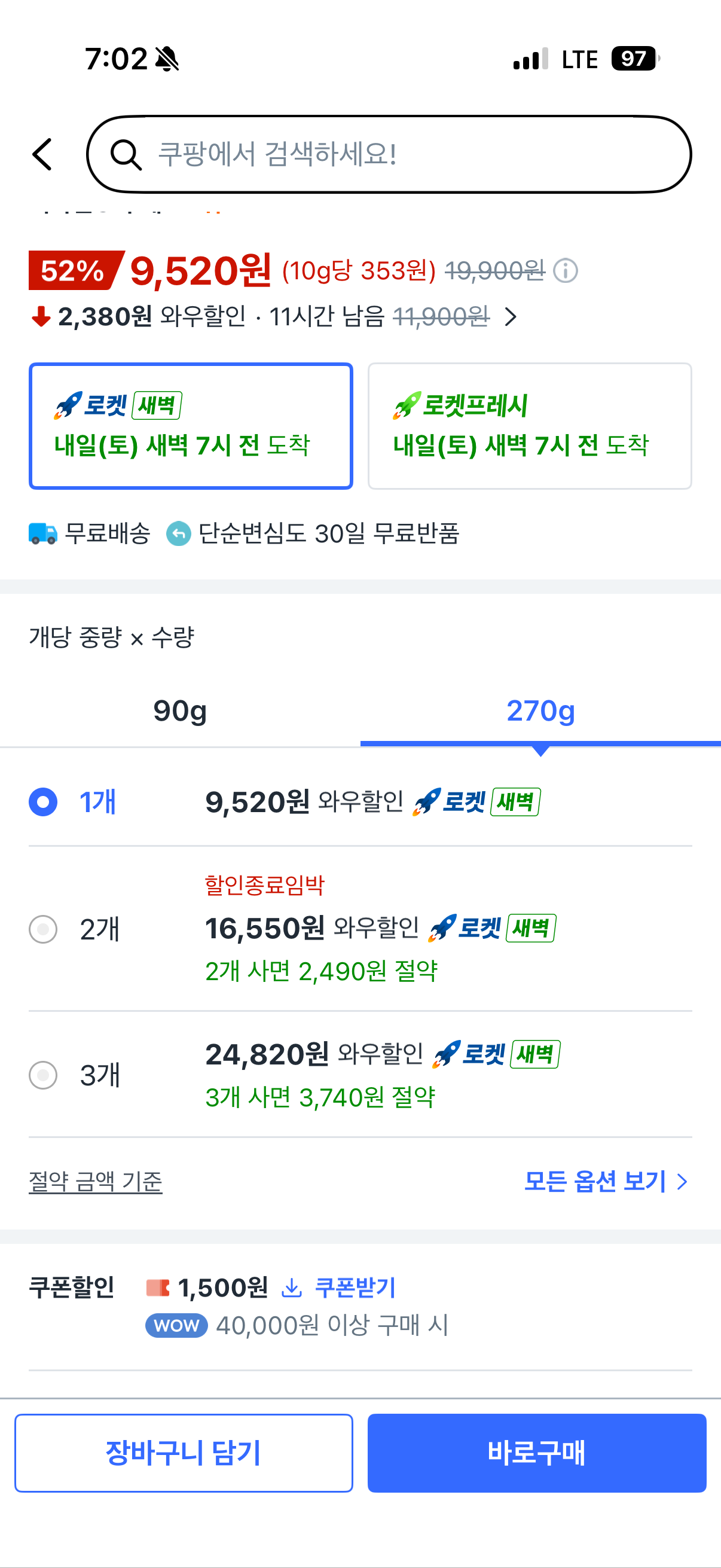The width and height of the screenshot is (721, 1568).
Task: Tap the price info circle icon
Action: coord(565,271)
